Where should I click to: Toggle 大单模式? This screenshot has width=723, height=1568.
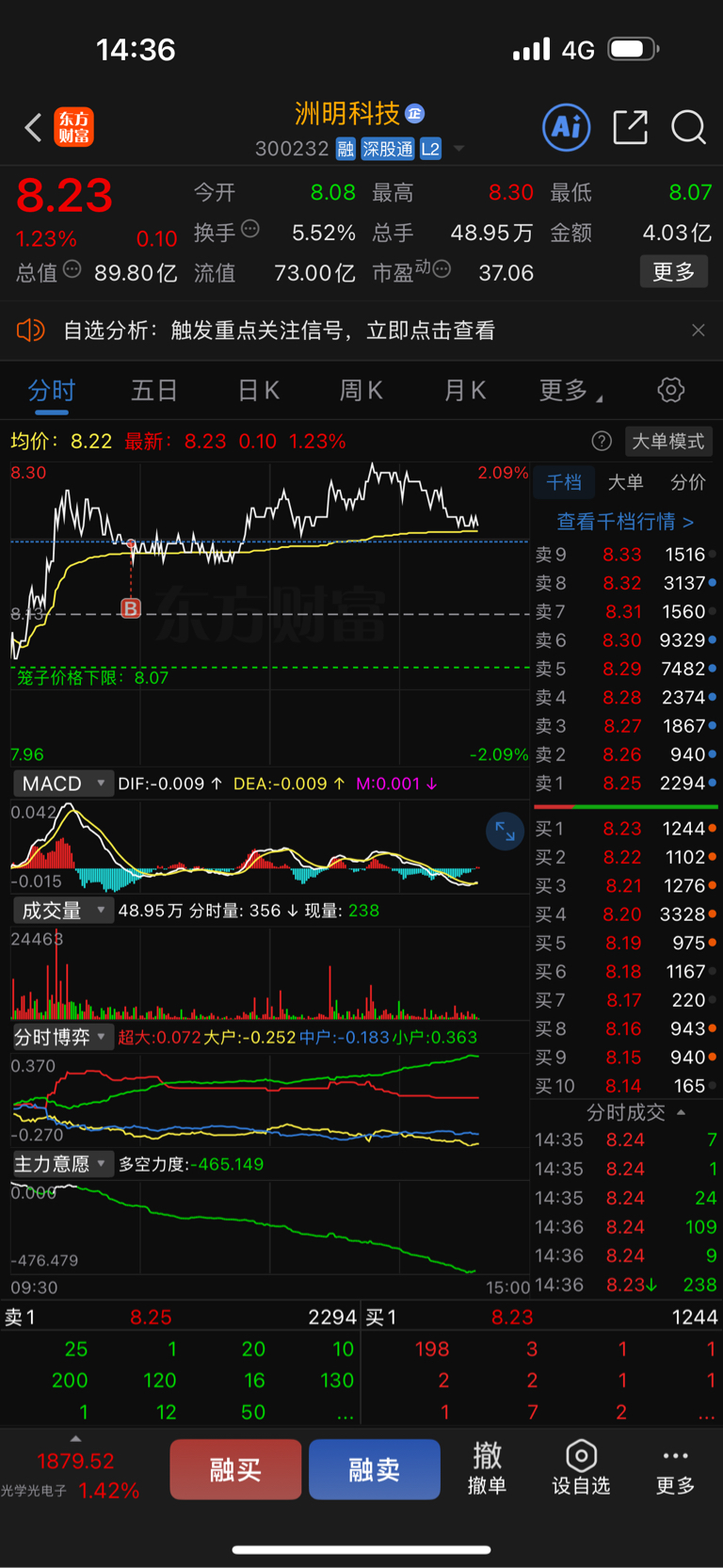pos(668,441)
